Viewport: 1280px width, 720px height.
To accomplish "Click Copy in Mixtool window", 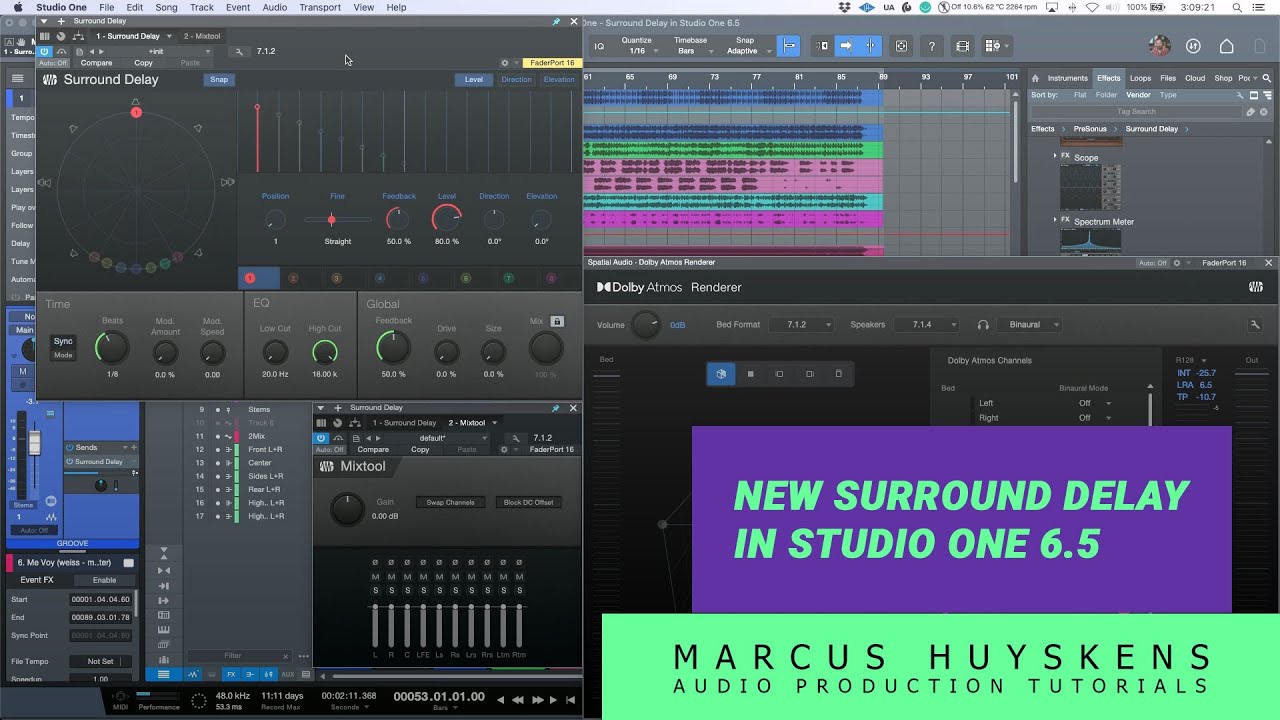I will (420, 450).
